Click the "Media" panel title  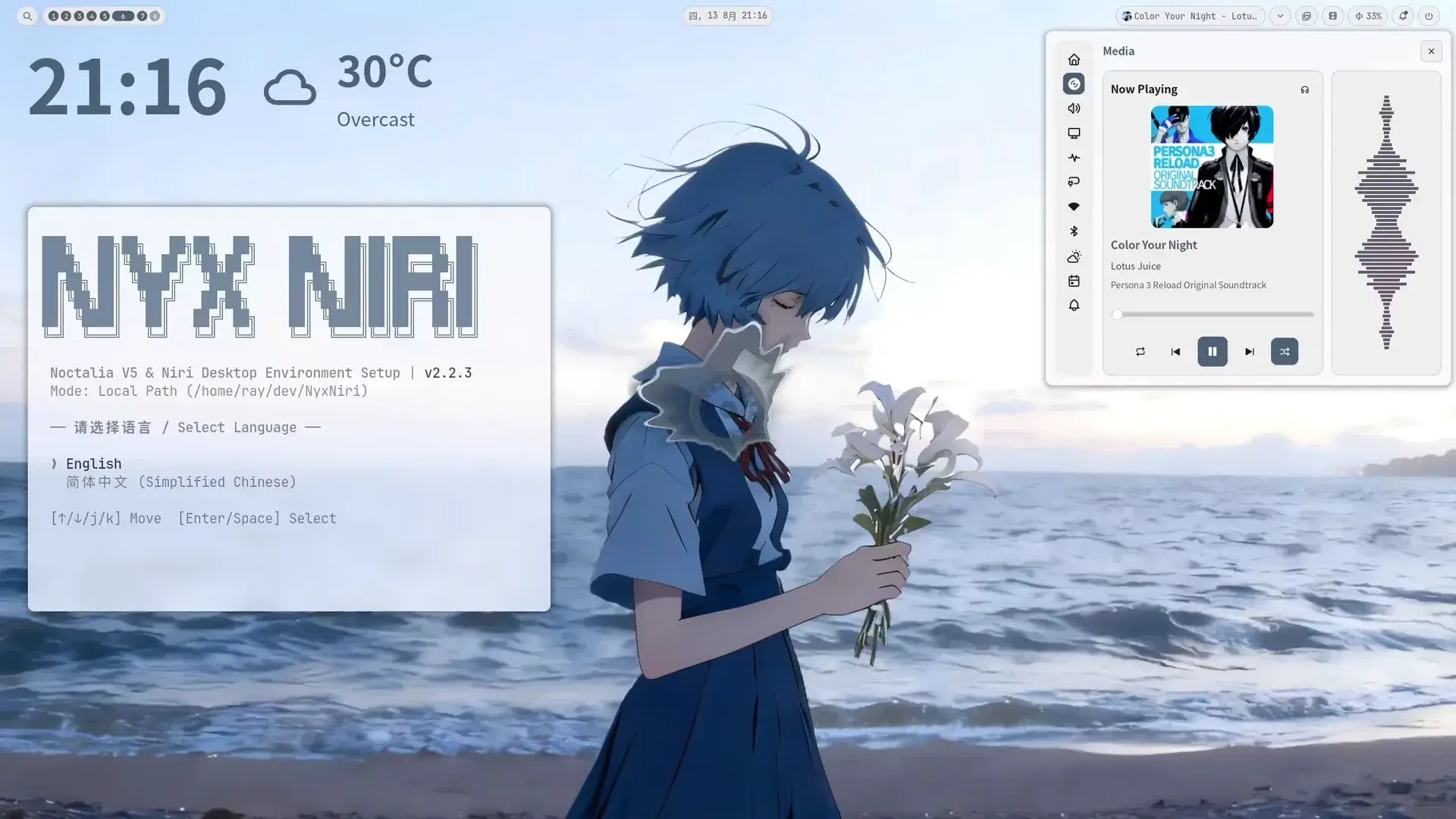coord(1119,51)
